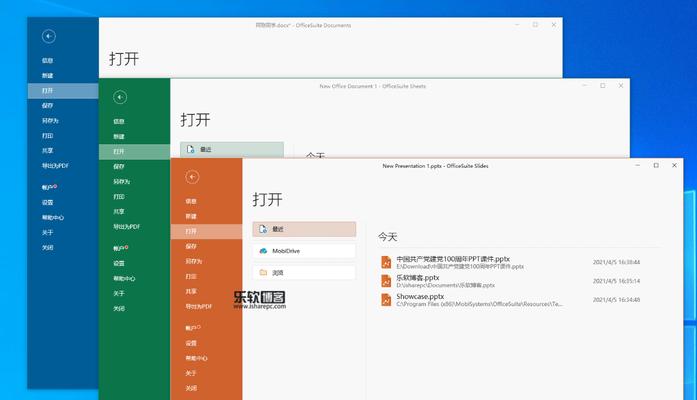This screenshot has width=697, height=400.
Task: Select 共享 in Sheets green sidebar
Action: (x=119, y=212)
